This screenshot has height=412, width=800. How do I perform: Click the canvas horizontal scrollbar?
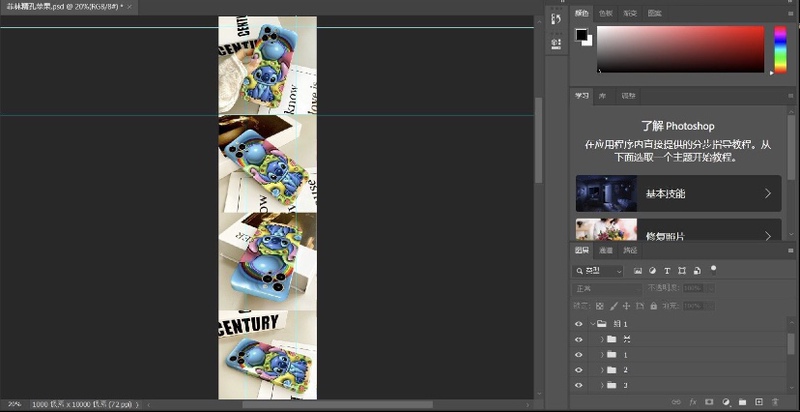pos(337,404)
